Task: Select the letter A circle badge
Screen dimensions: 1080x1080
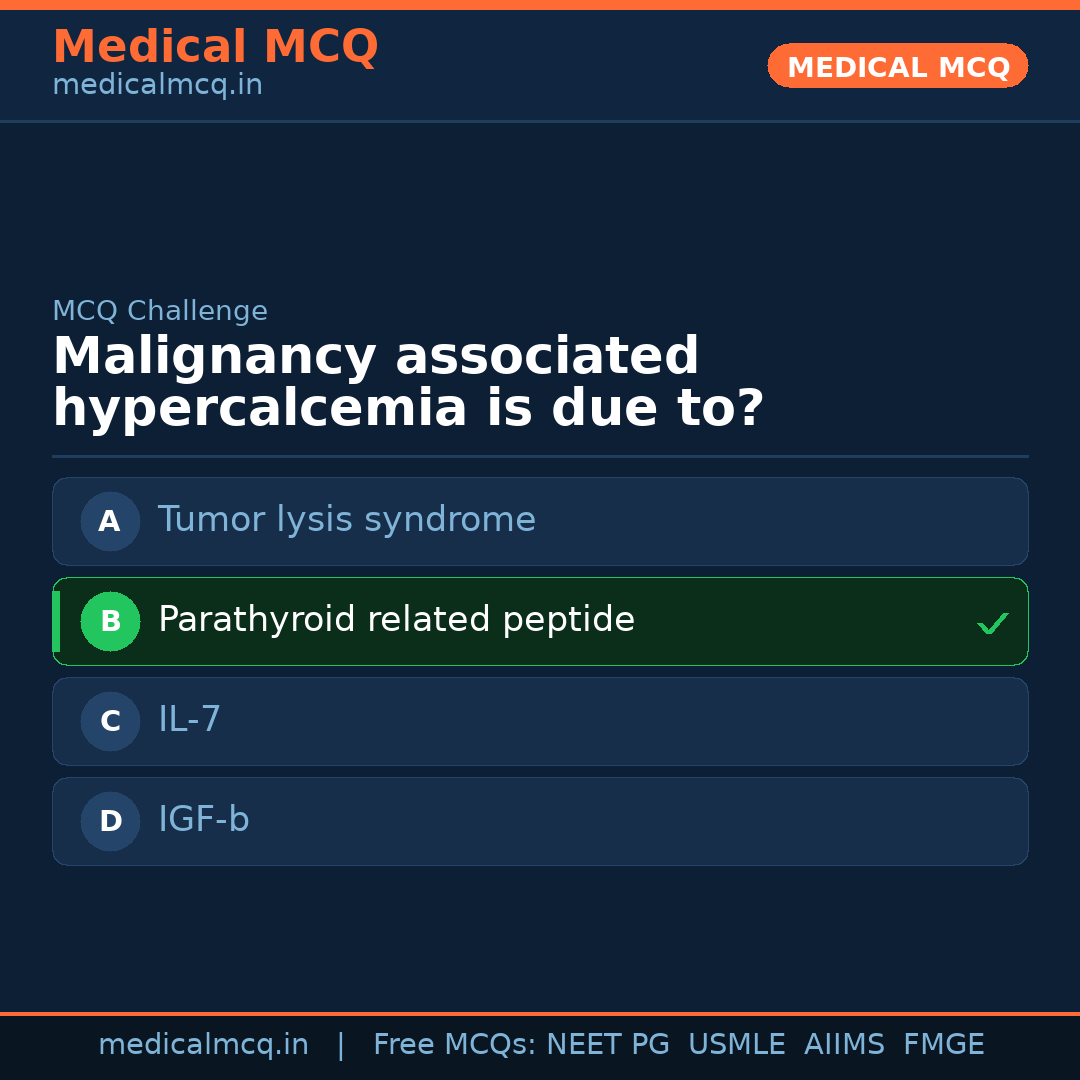Action: pos(110,521)
